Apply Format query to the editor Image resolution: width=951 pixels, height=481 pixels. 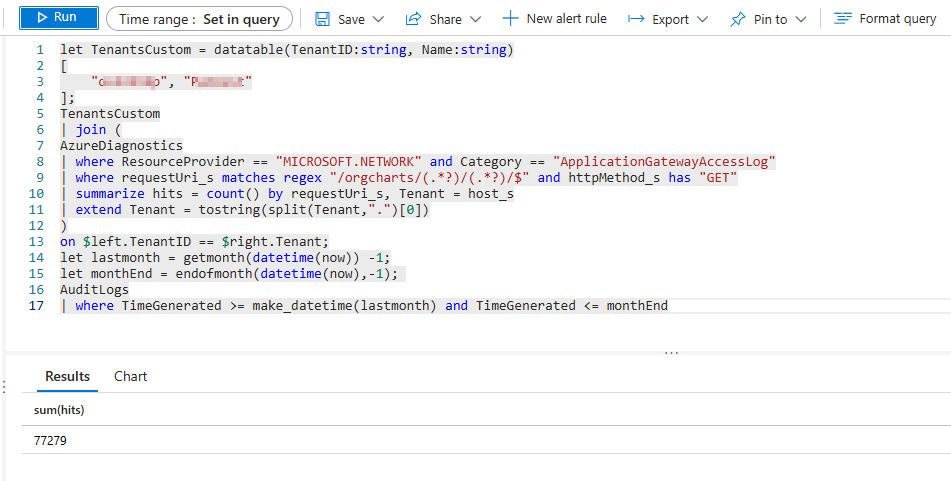[885, 19]
